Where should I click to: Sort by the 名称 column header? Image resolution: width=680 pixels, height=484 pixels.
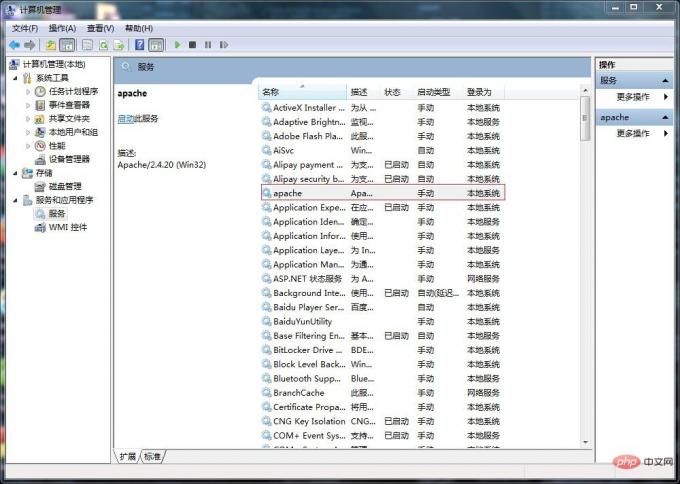coord(303,92)
